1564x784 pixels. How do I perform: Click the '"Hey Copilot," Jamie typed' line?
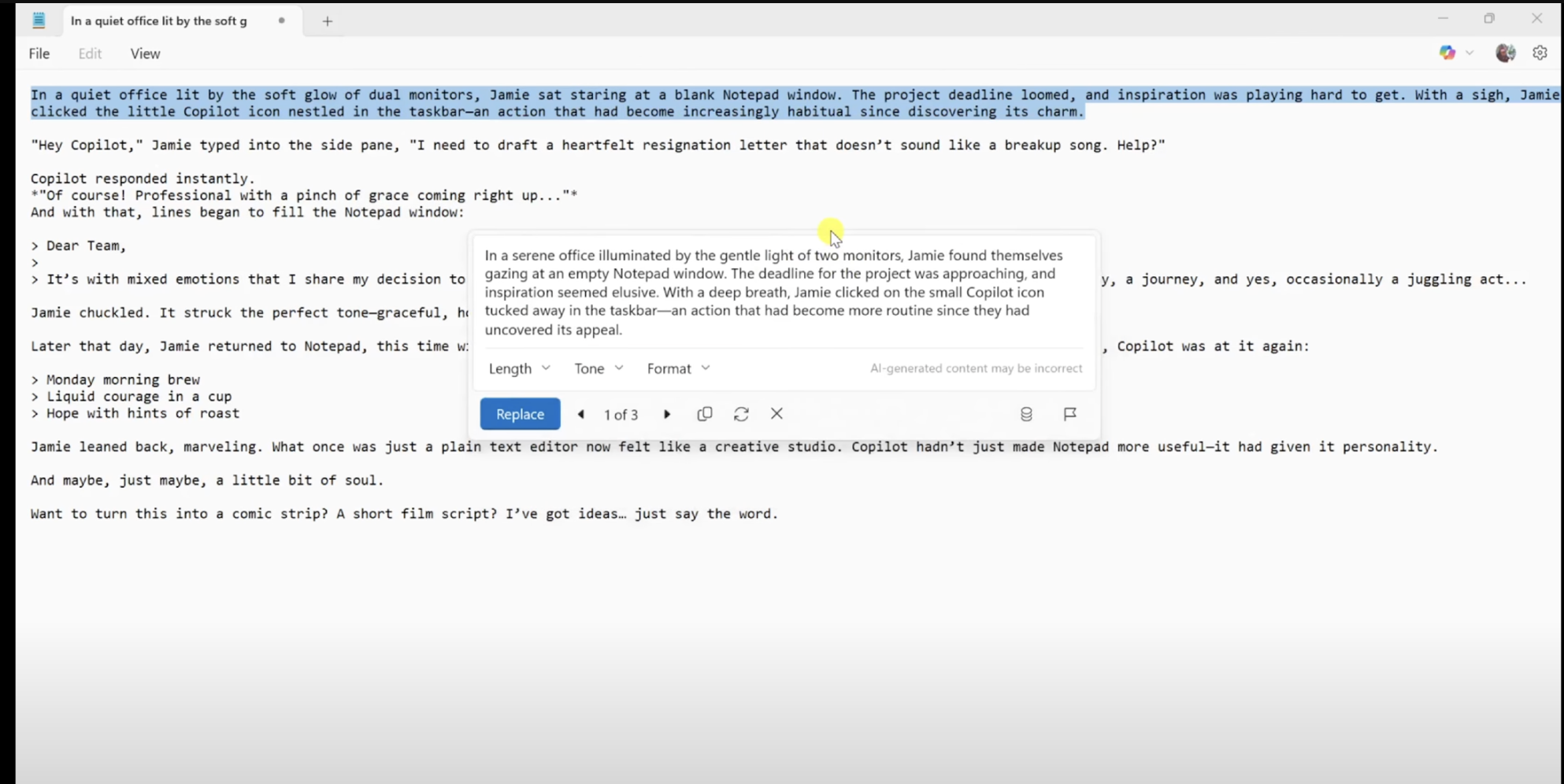click(x=598, y=145)
